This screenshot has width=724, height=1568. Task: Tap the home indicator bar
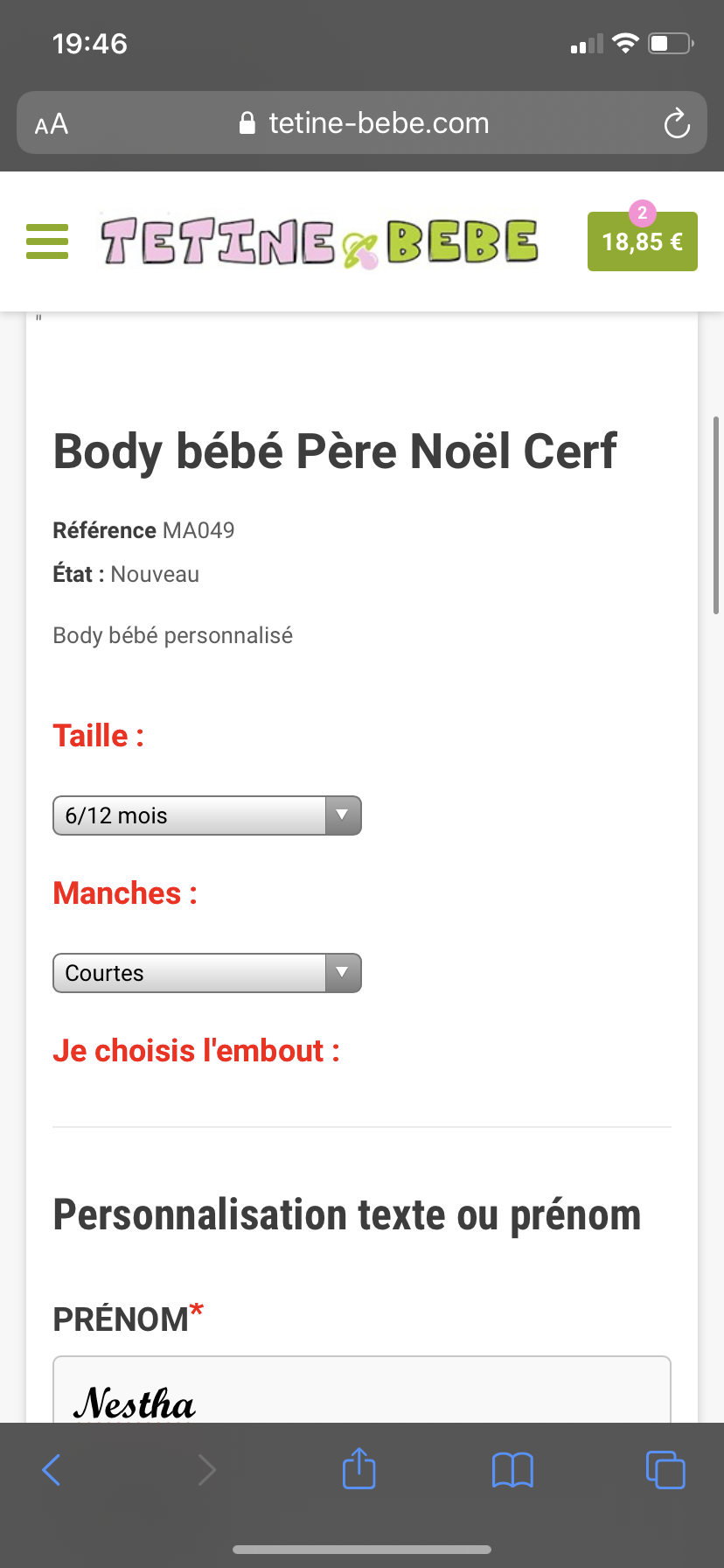coord(362,1550)
